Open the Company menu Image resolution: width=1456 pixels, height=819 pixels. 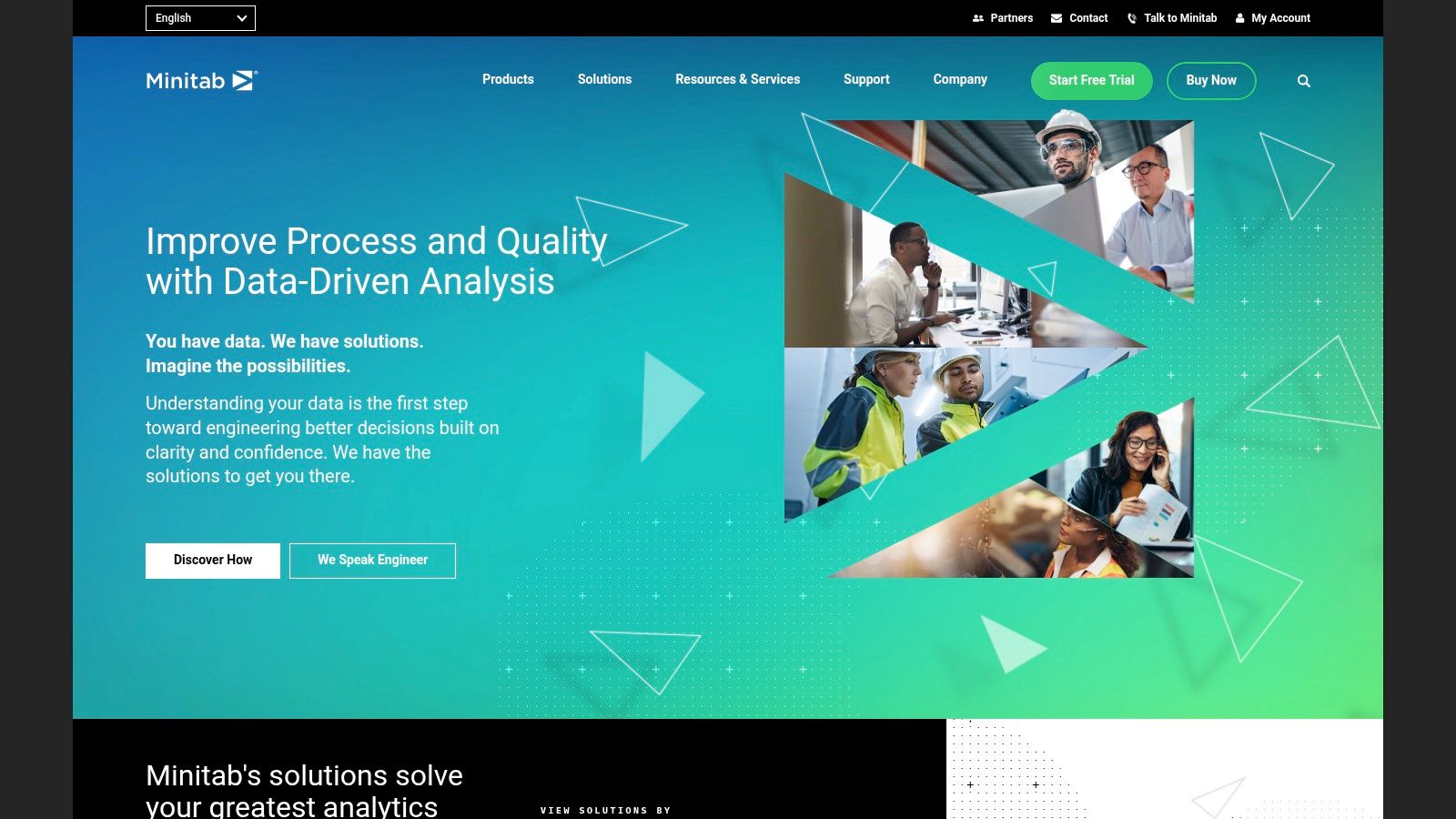click(960, 79)
